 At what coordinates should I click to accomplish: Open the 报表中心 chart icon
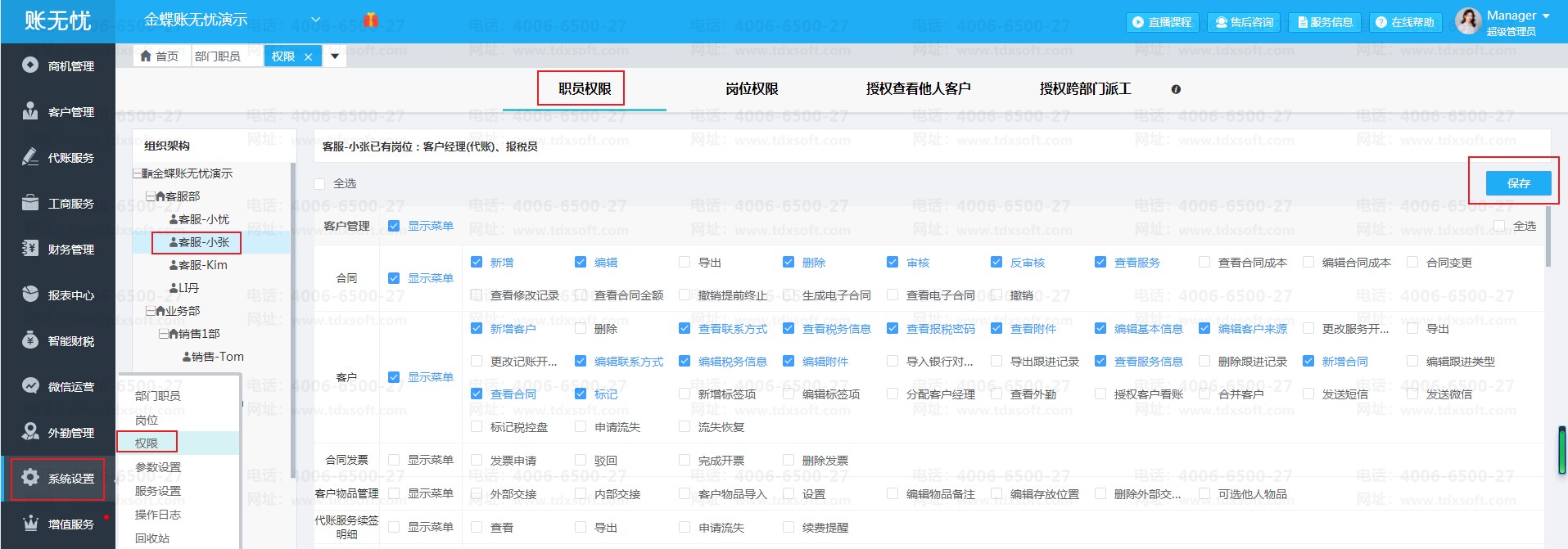click(x=30, y=295)
